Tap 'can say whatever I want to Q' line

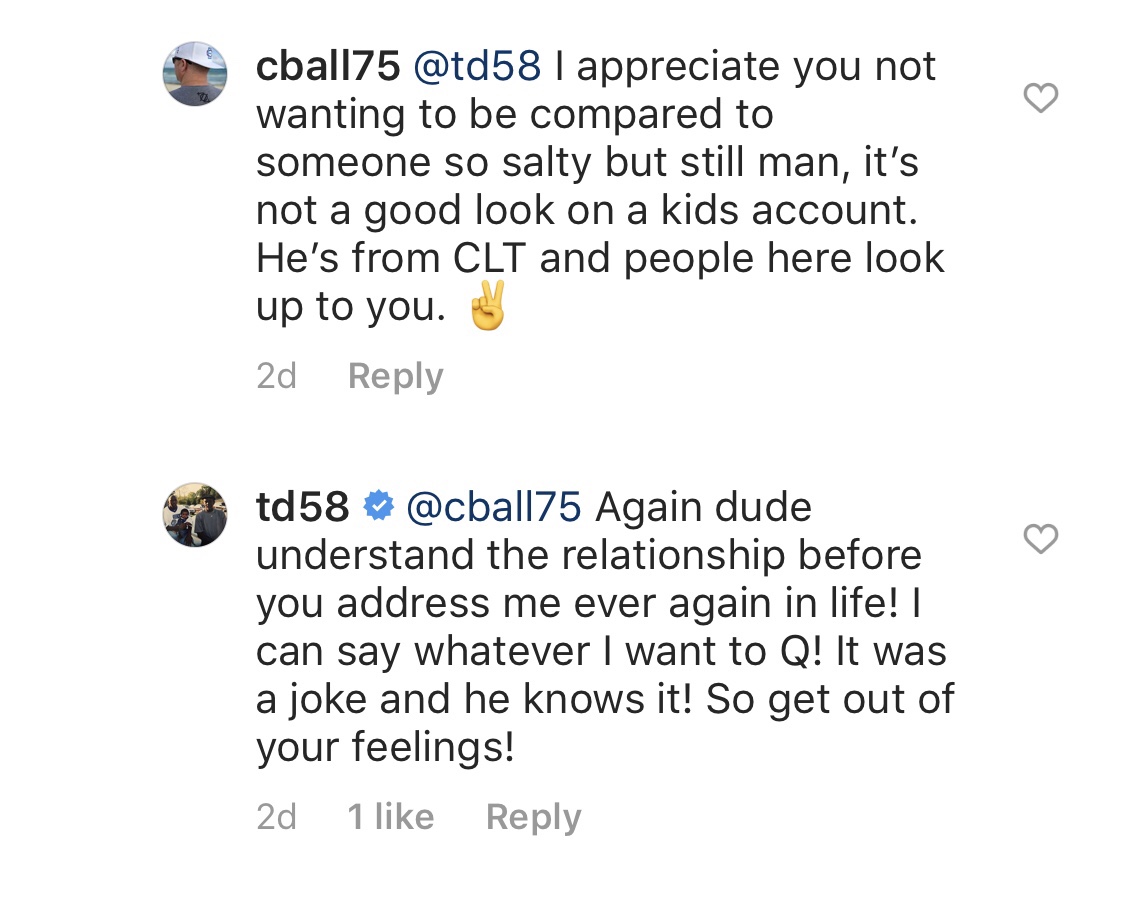[539, 652]
